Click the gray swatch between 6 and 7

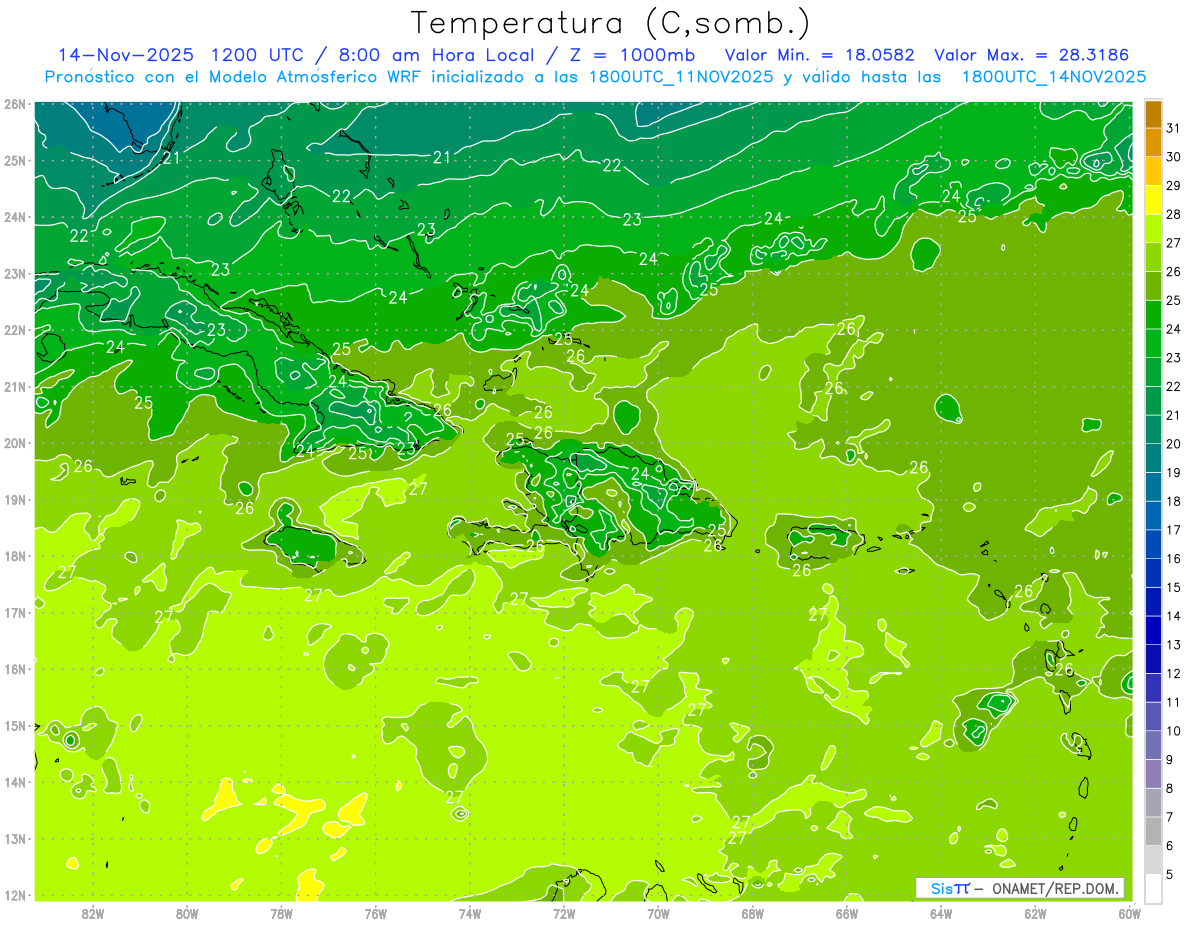[1153, 831]
